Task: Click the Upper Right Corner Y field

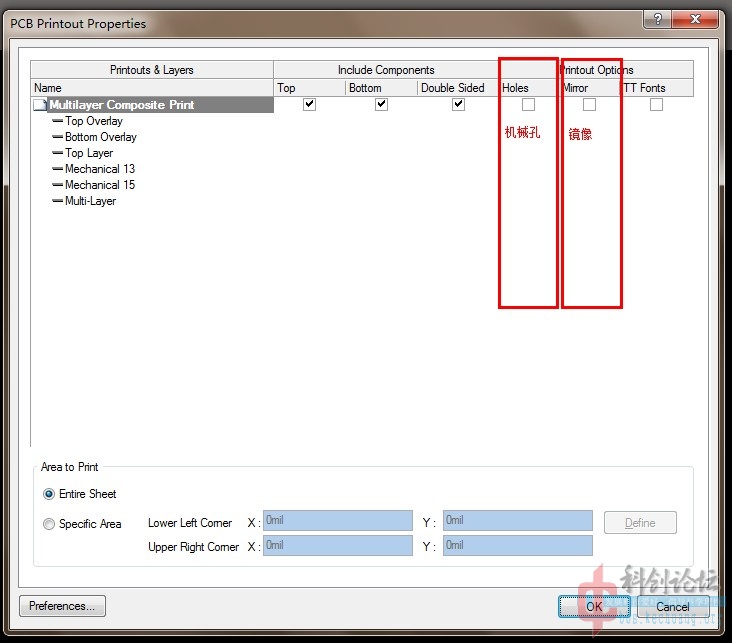Action: click(517, 546)
